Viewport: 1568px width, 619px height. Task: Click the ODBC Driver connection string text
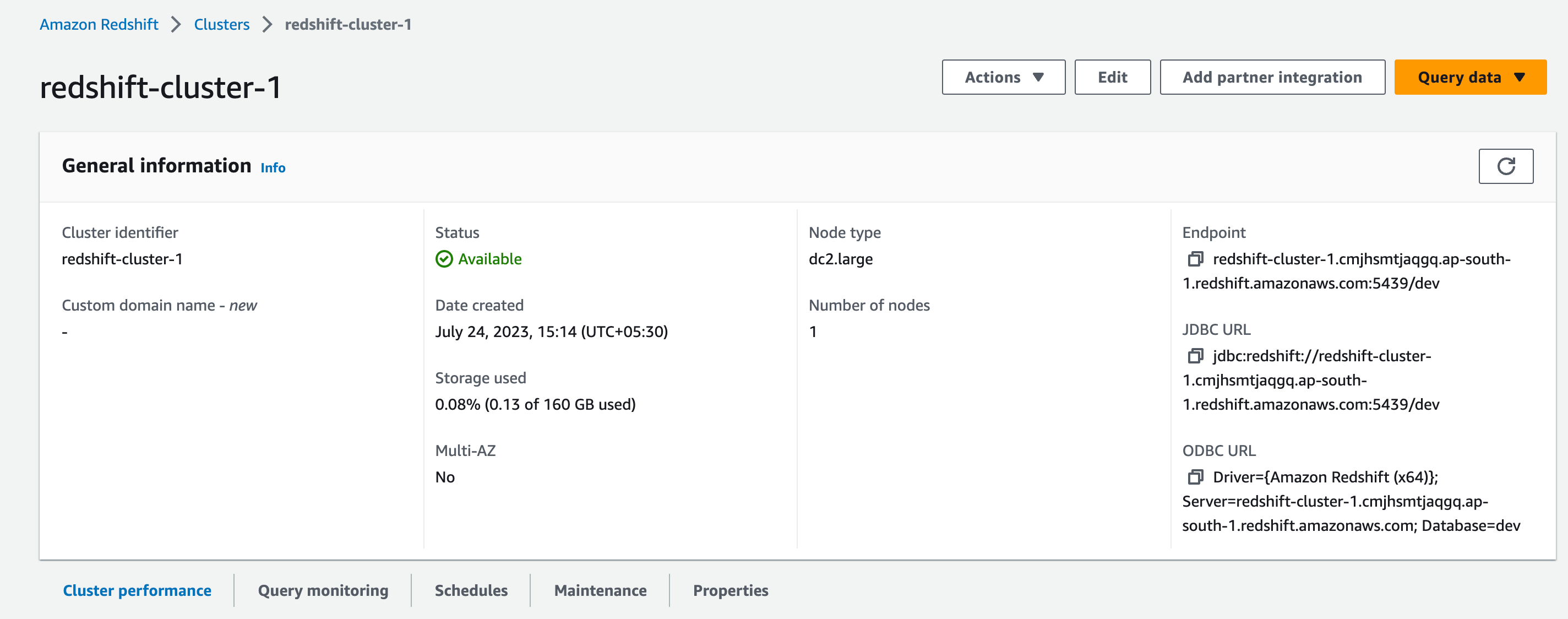[1351, 502]
